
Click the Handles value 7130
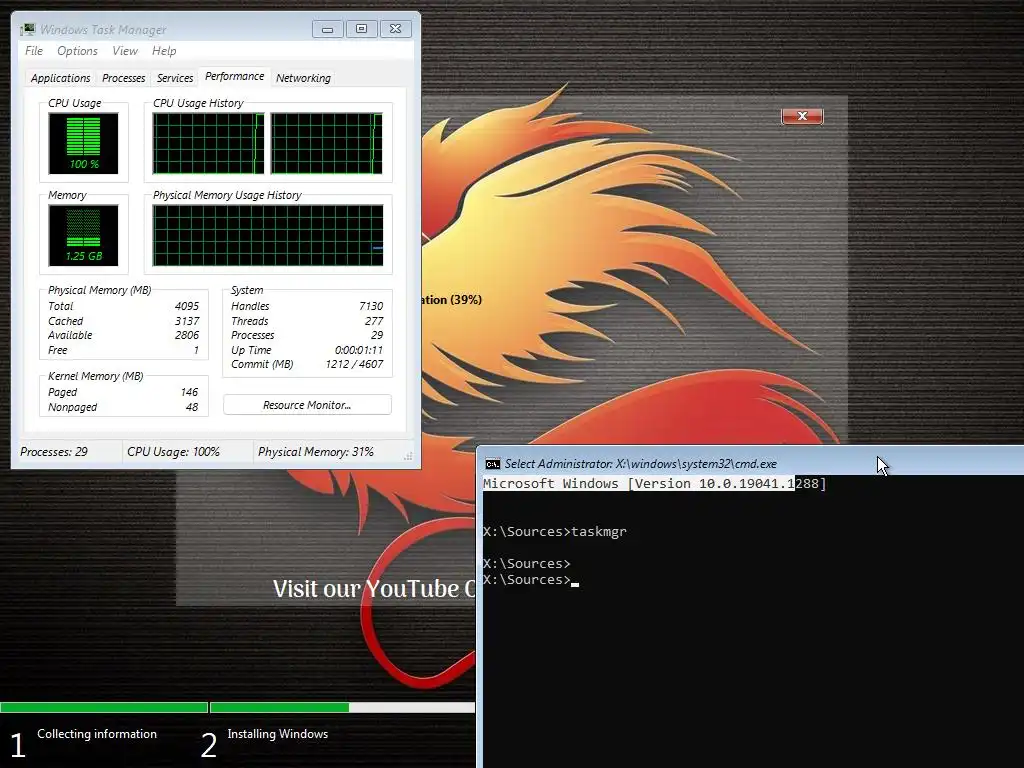(x=371, y=306)
